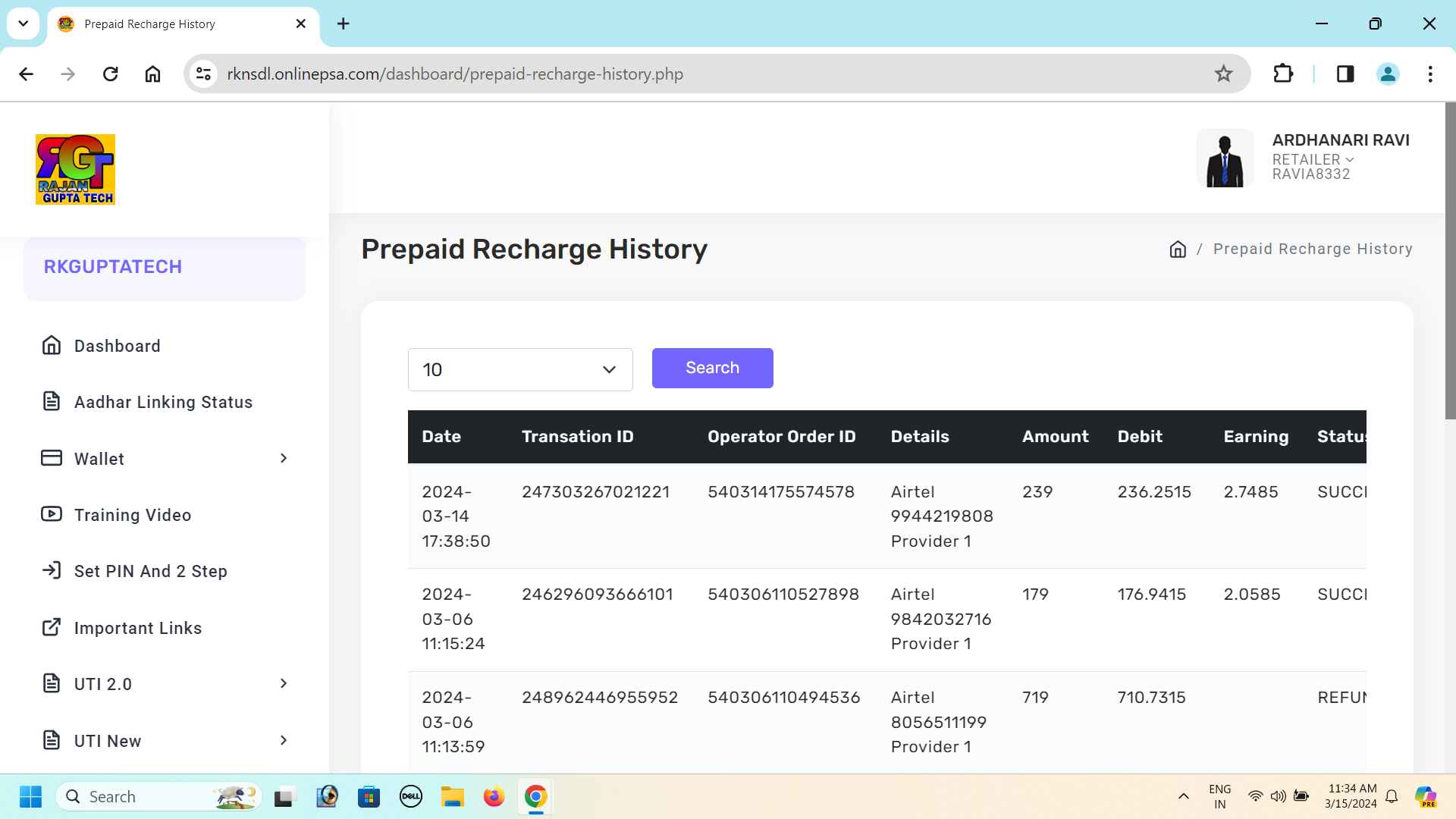This screenshot has width=1456, height=819.
Task: Open the browser extensions puzzle icon
Action: [1282, 74]
